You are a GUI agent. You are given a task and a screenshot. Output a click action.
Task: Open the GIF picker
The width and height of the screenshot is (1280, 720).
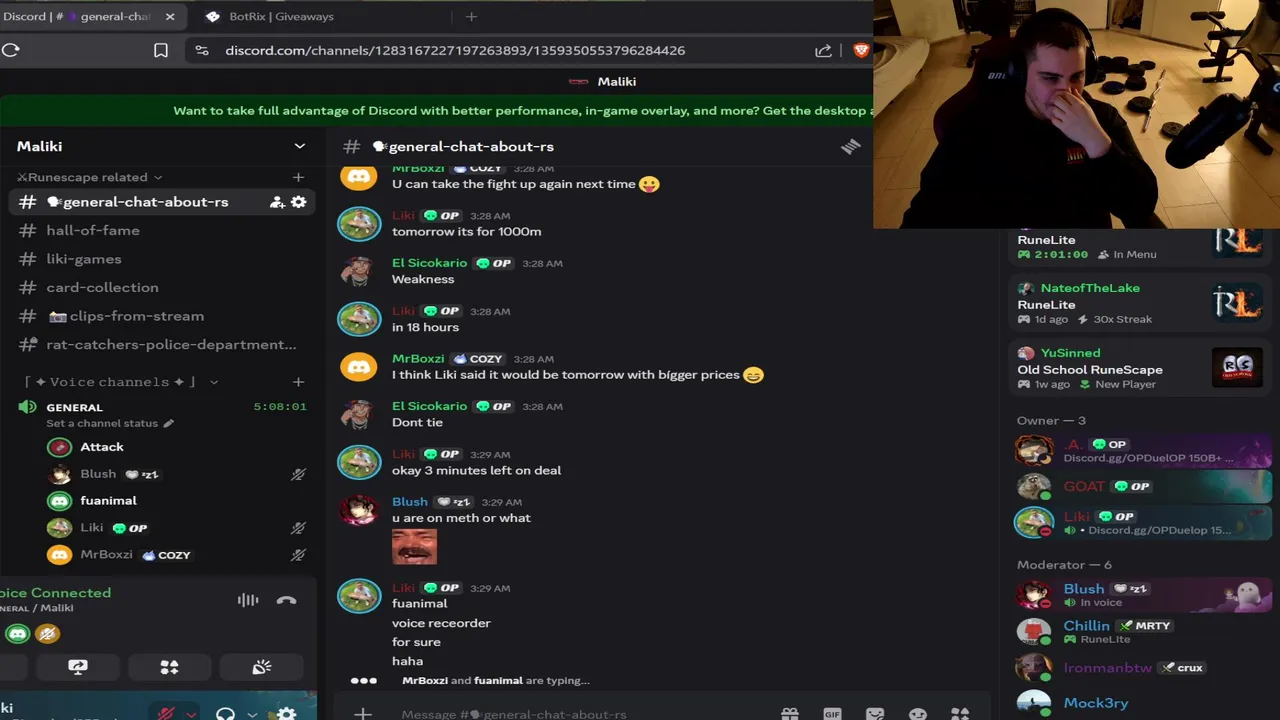tap(832, 714)
